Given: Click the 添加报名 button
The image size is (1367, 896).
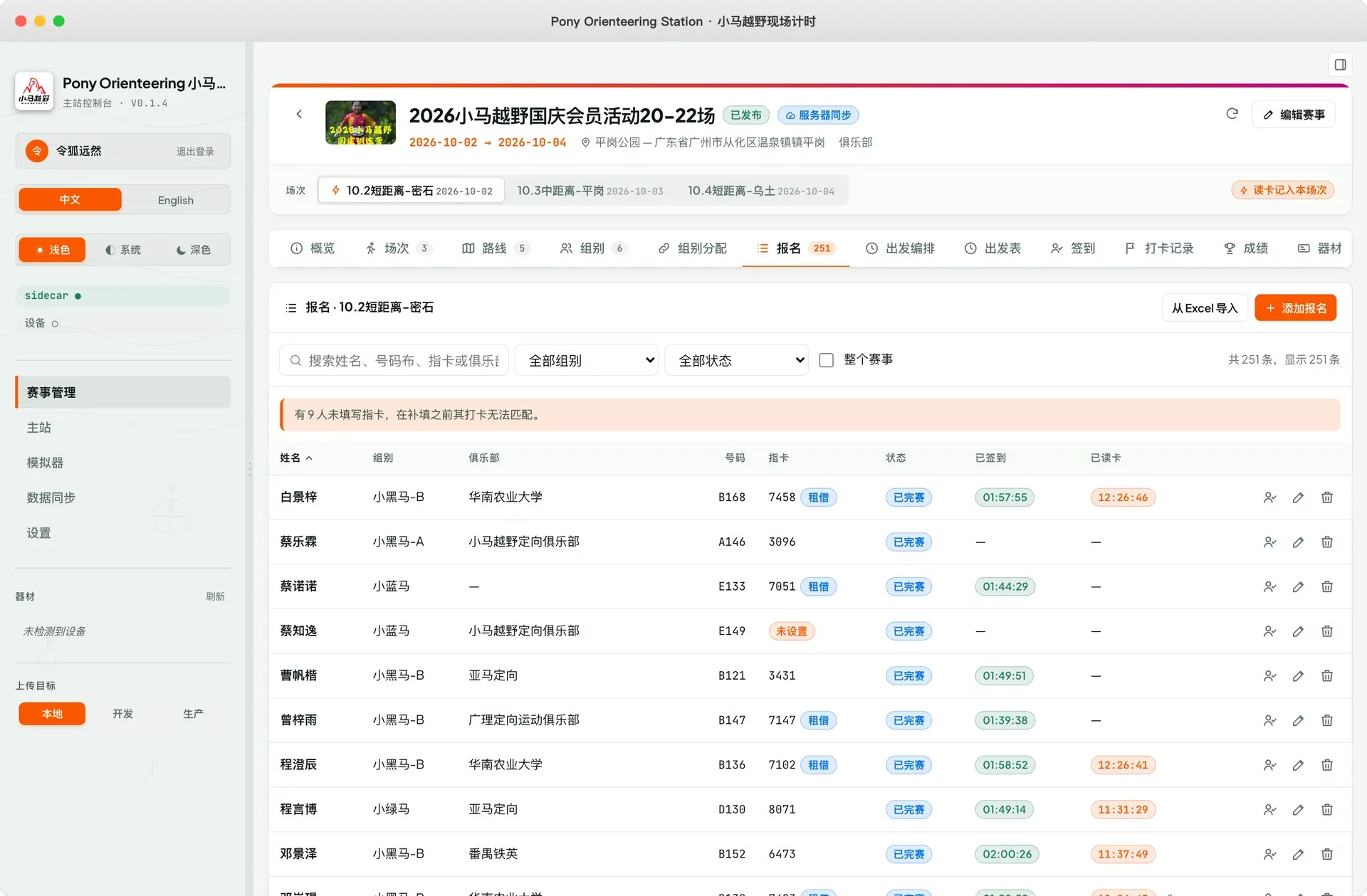Looking at the screenshot, I should click(x=1296, y=308).
